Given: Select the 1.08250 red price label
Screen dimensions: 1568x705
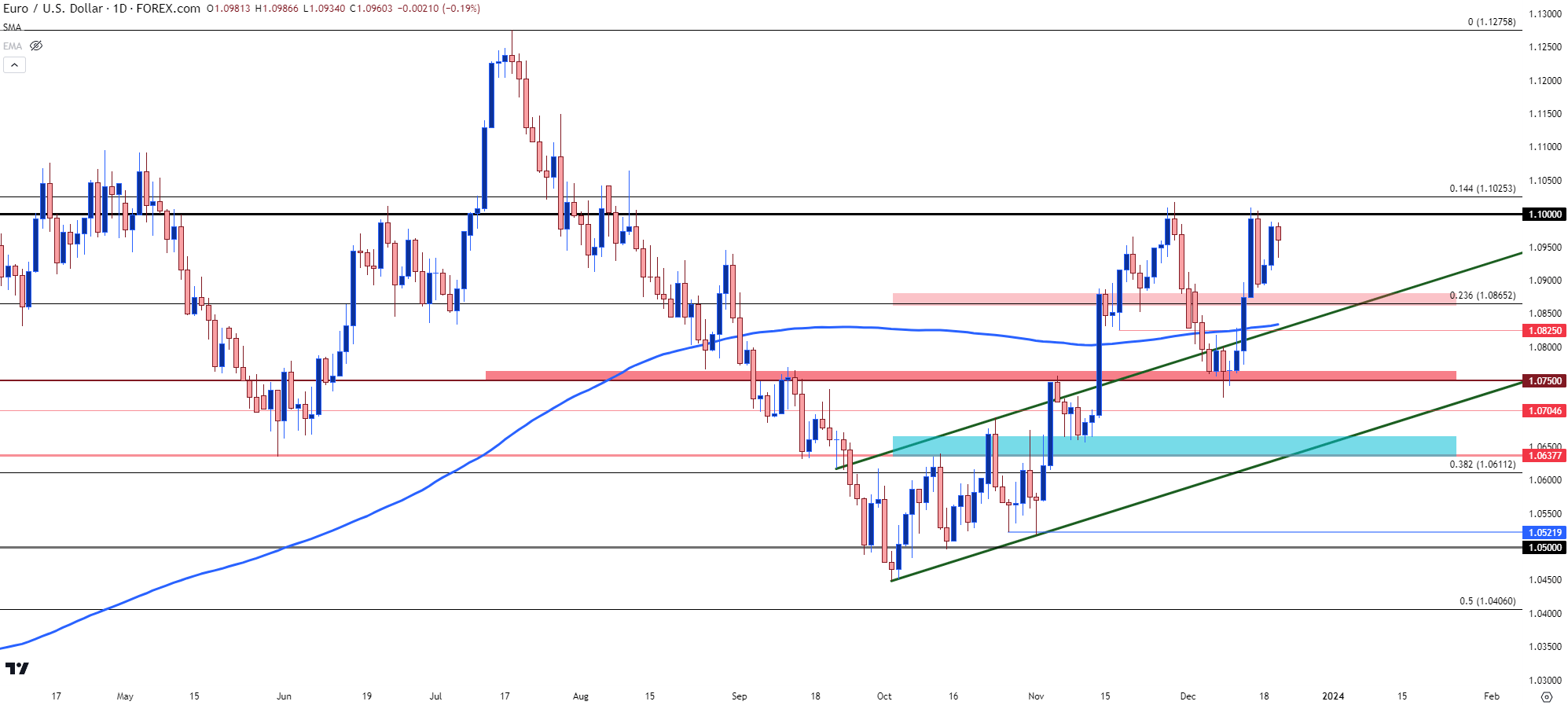Looking at the screenshot, I should tap(1545, 331).
